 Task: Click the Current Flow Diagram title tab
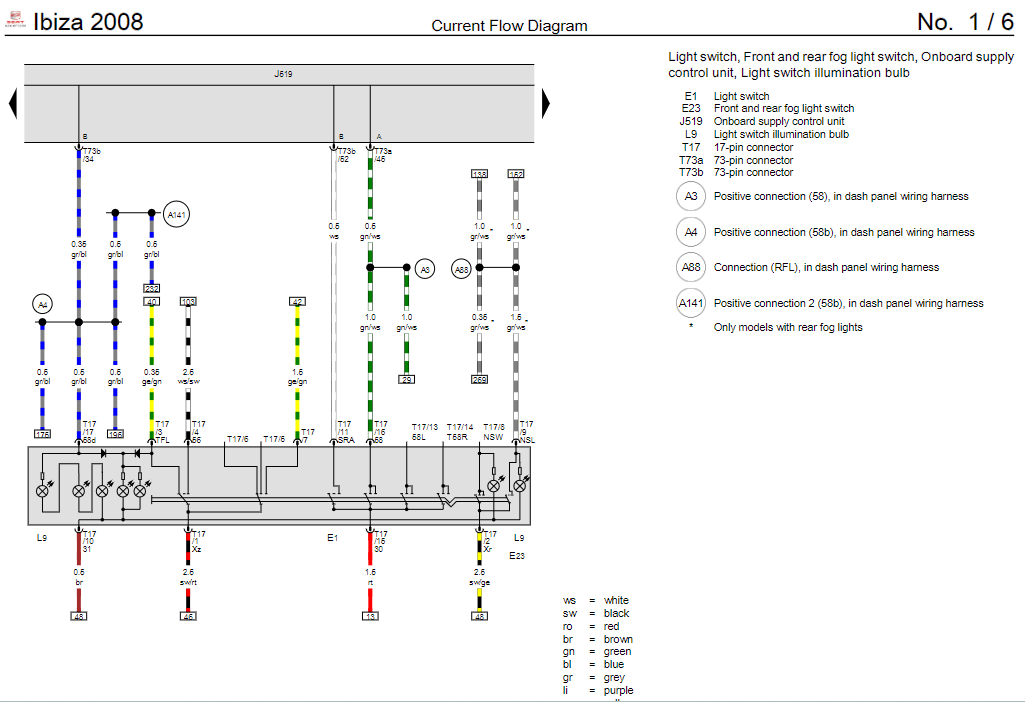pos(509,26)
